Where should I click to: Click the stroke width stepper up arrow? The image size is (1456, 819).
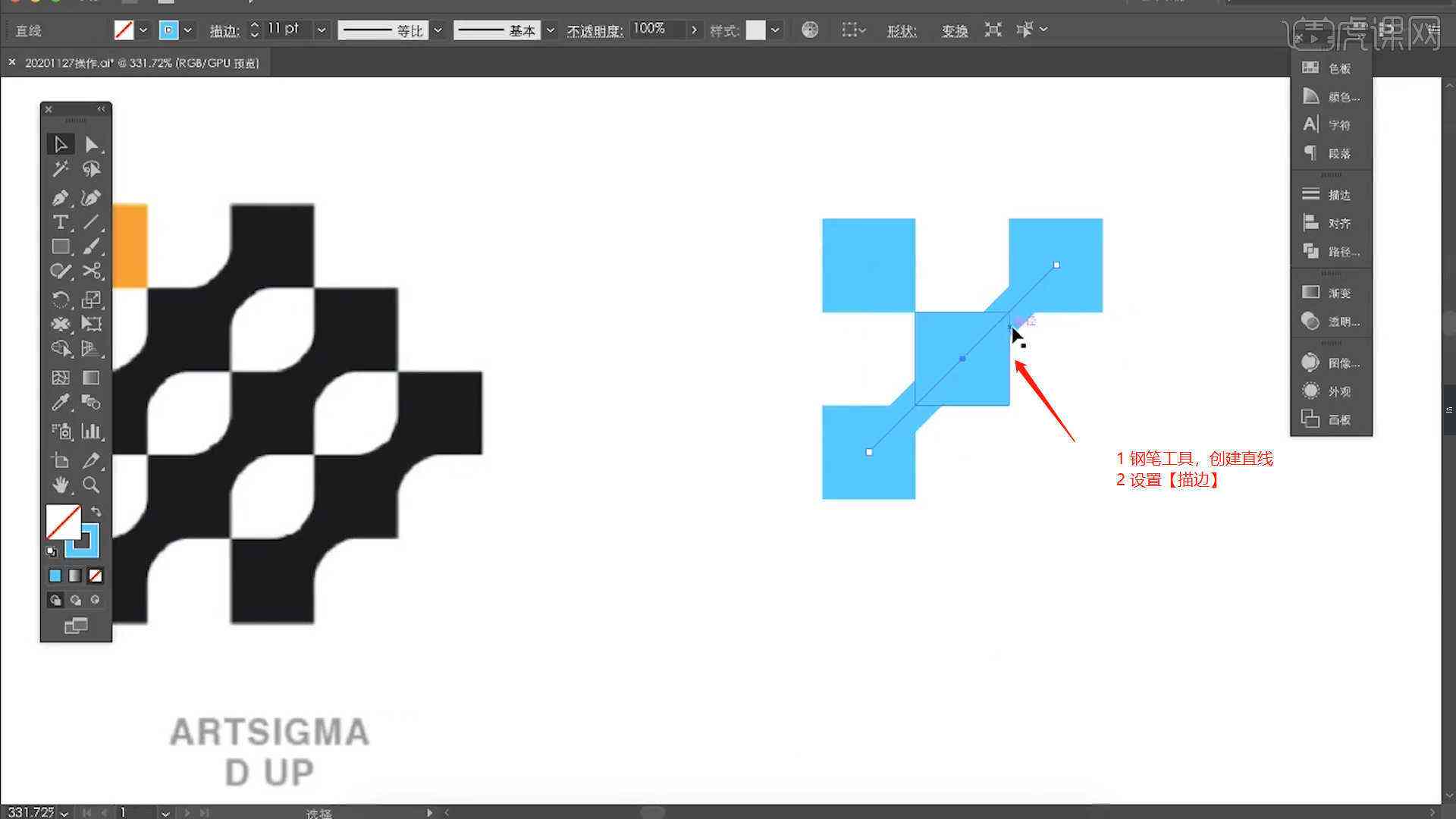[256, 25]
